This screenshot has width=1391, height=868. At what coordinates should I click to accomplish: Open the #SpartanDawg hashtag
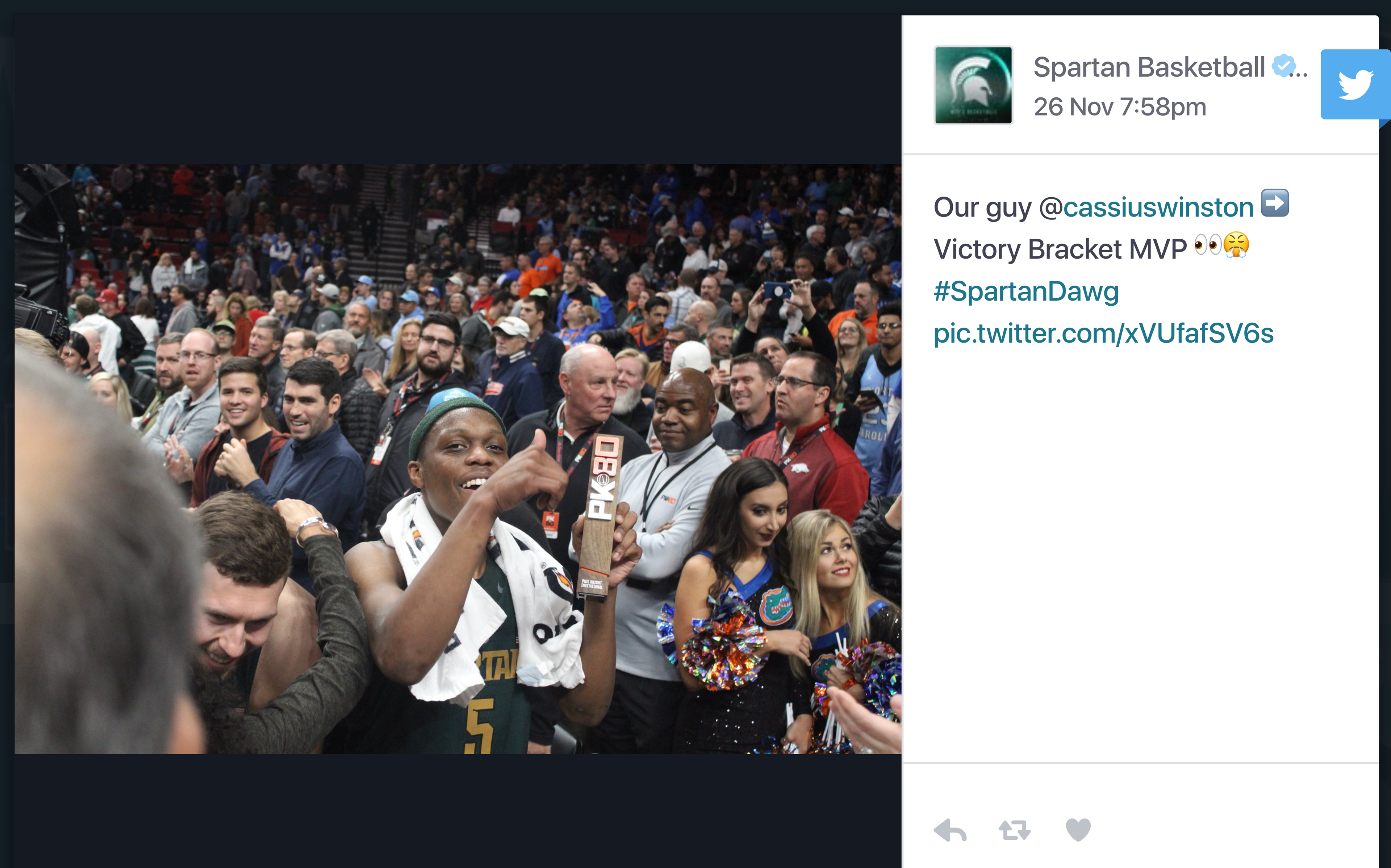click(1026, 291)
